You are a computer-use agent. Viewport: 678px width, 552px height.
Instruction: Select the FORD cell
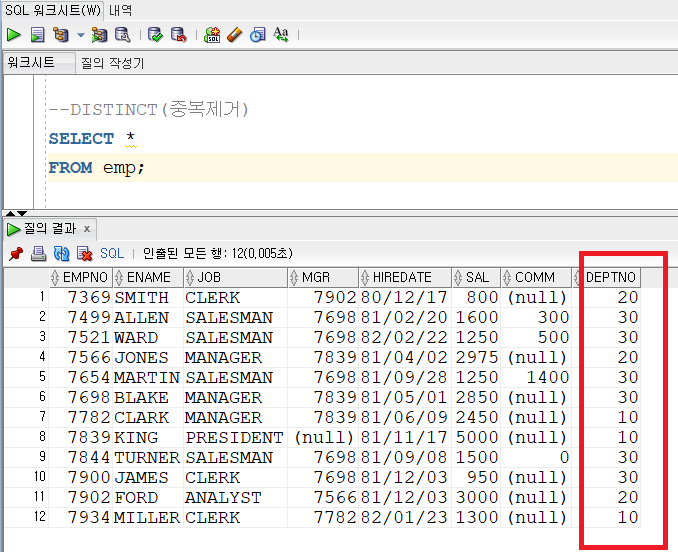148,498
